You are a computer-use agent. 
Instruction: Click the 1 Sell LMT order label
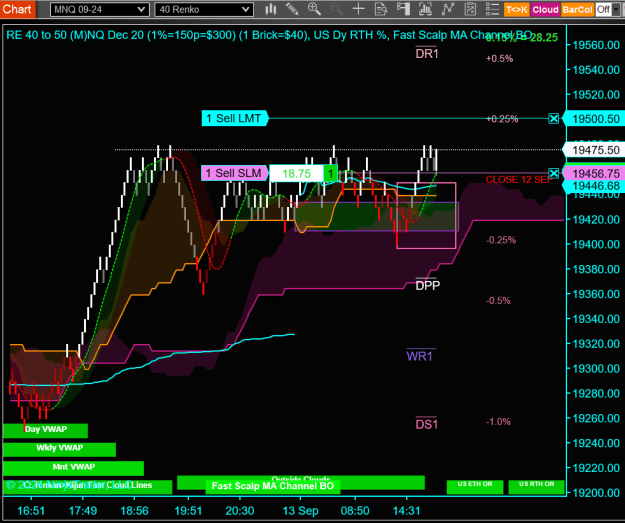point(234,118)
